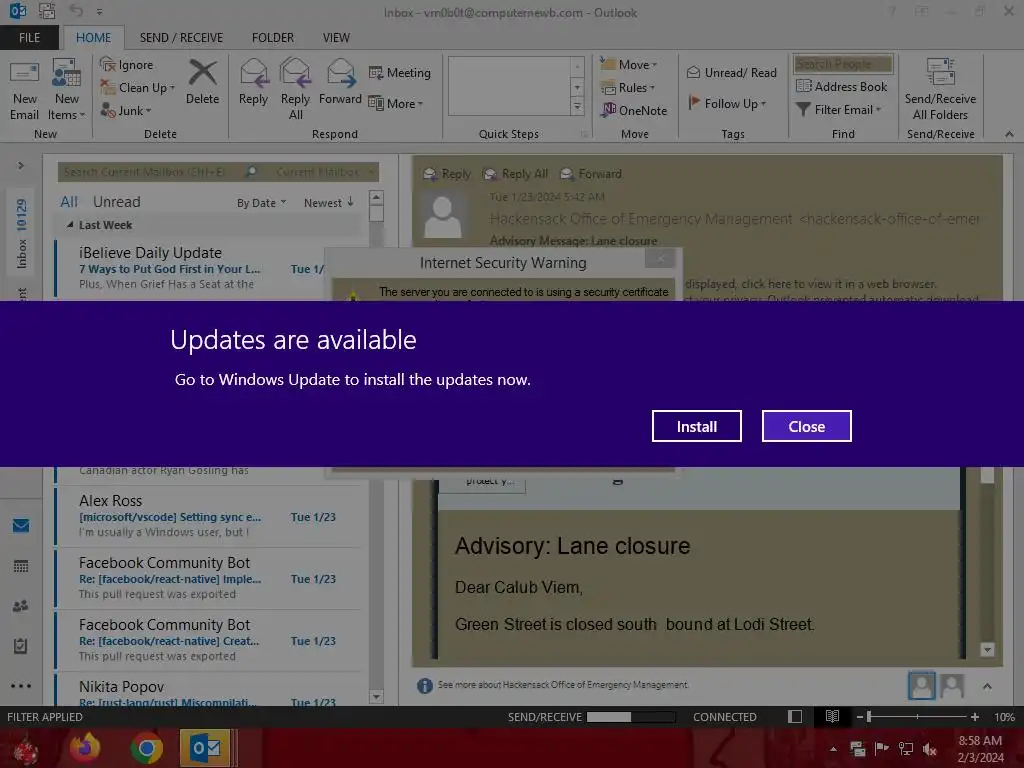Close the Internet Security Warning dialog
Screen dimensions: 1024x768
[x=660, y=259]
